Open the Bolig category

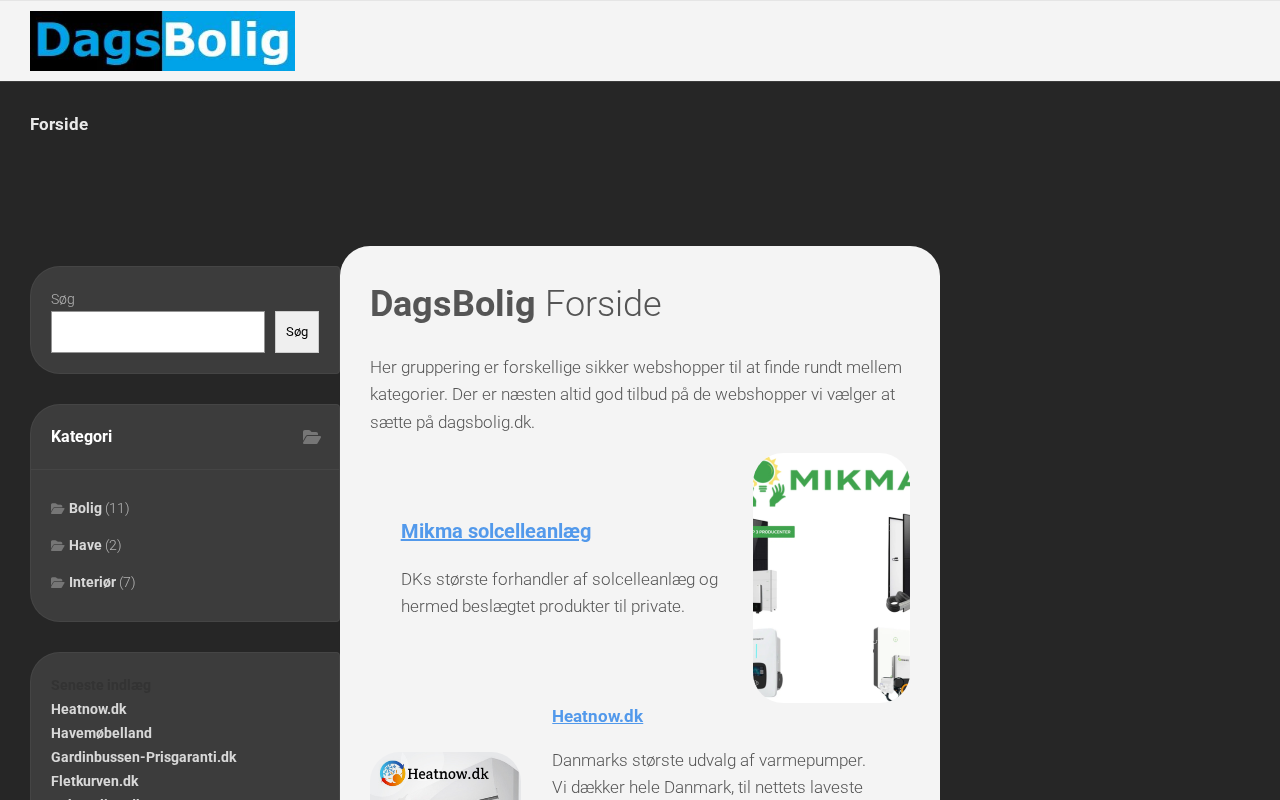(x=85, y=508)
